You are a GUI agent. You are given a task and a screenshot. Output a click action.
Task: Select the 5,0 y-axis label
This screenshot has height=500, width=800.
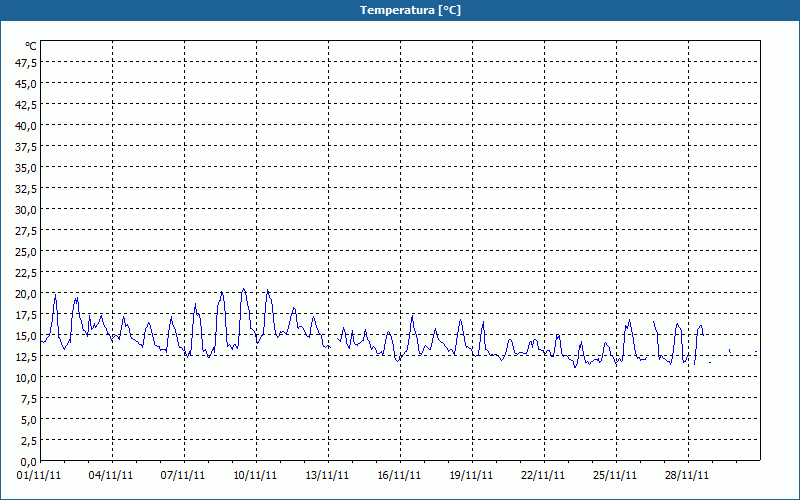pyautogui.click(x=29, y=420)
